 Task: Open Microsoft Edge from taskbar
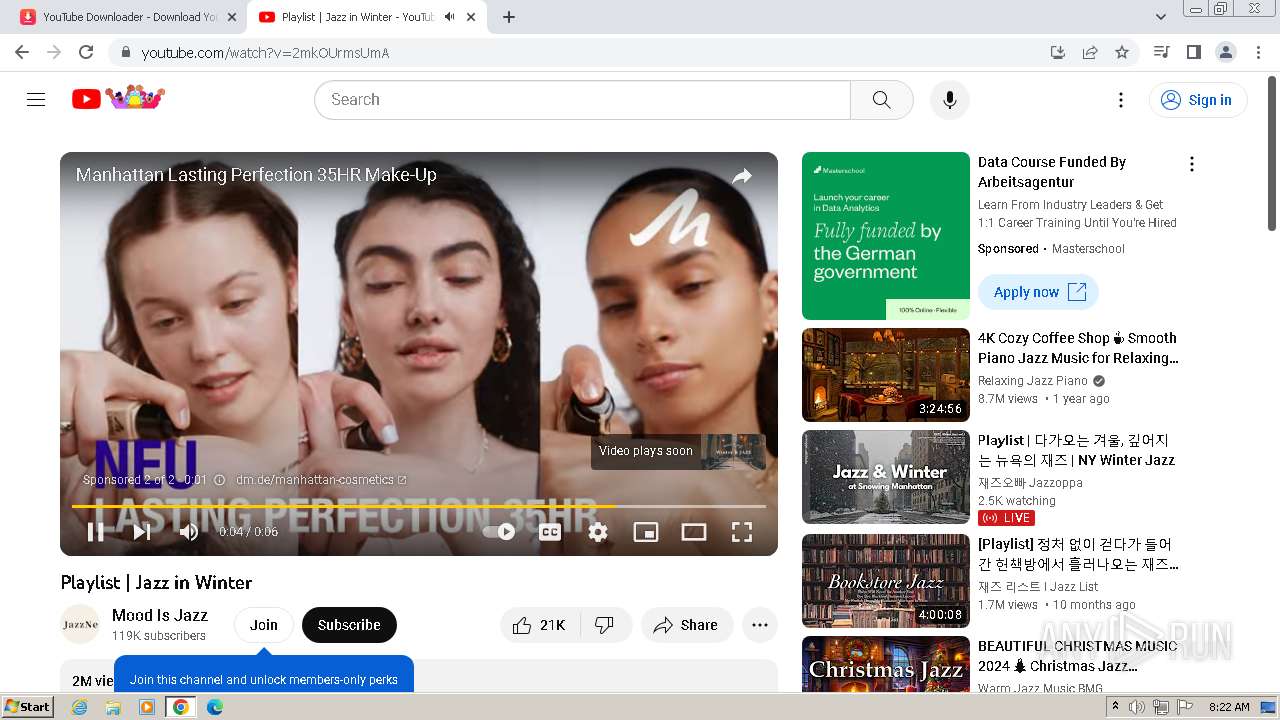214,707
